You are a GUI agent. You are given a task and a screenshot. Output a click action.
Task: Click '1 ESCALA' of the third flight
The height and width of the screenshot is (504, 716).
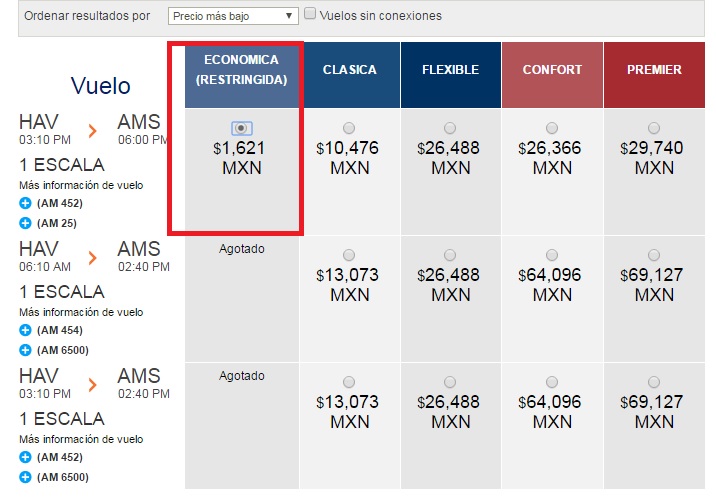click(x=62, y=419)
